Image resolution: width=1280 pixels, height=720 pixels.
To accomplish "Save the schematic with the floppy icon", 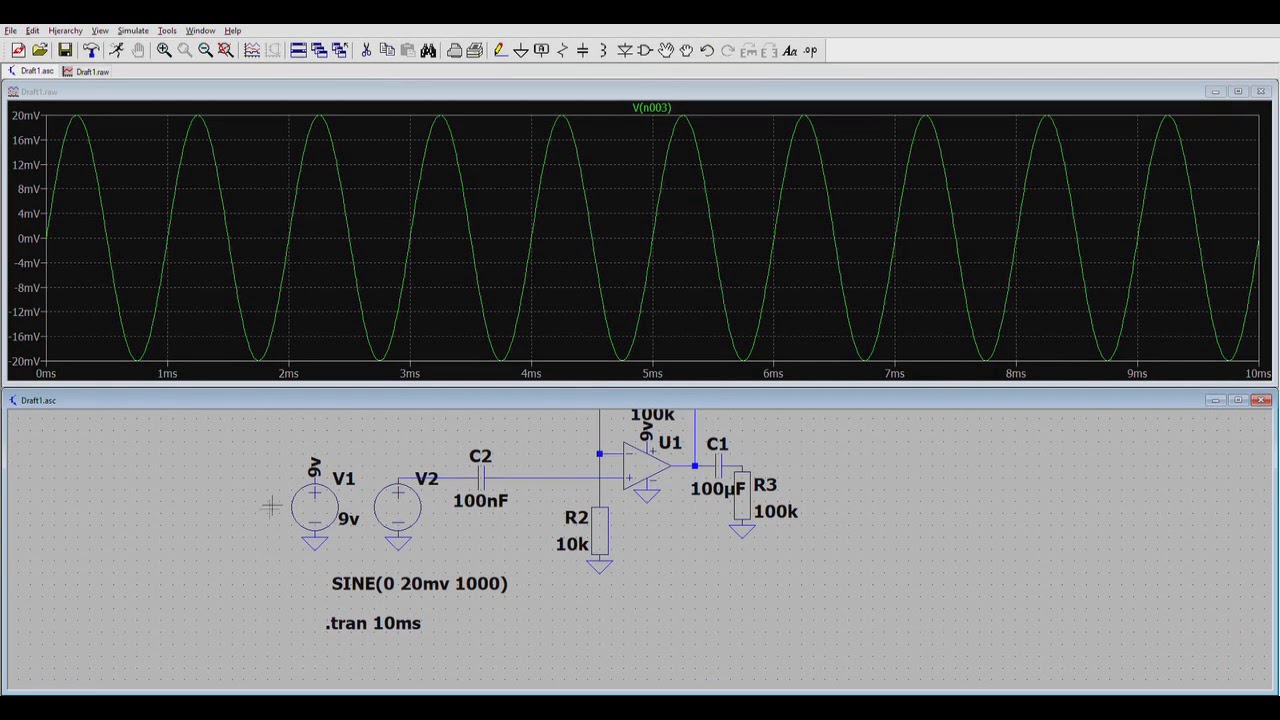I will [x=65, y=50].
